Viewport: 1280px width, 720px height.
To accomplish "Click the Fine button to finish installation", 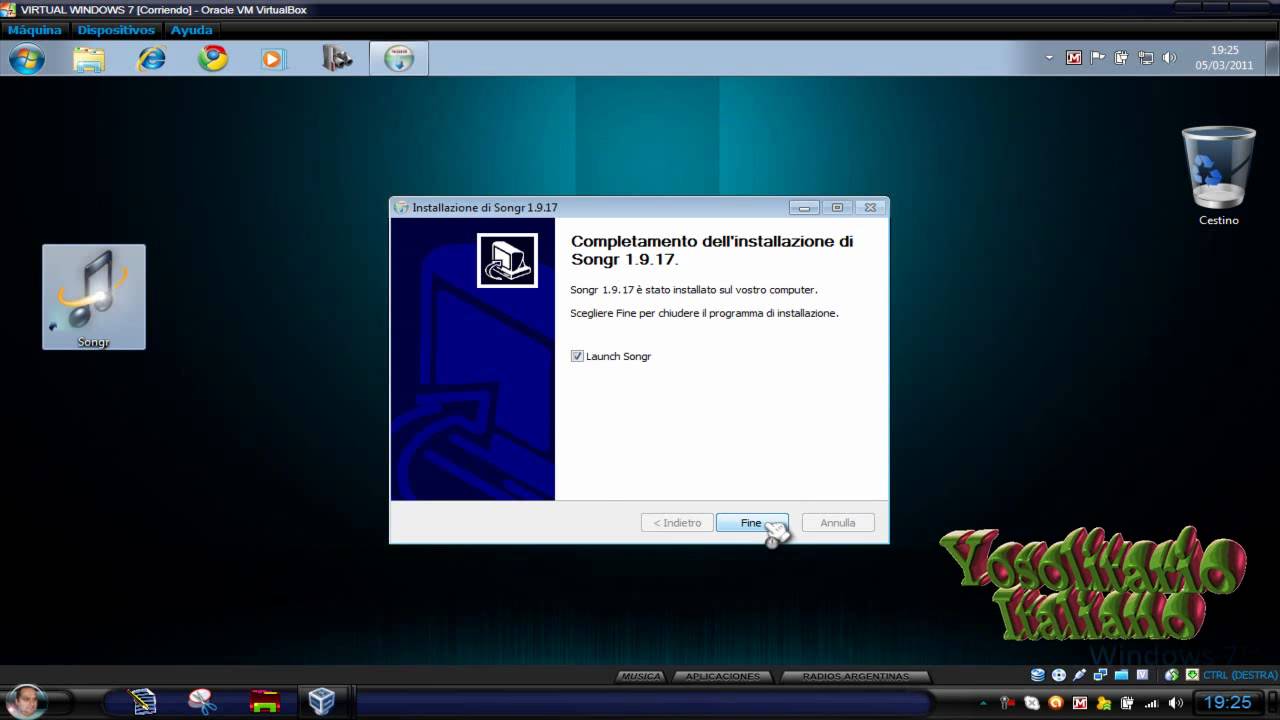I will click(x=752, y=523).
